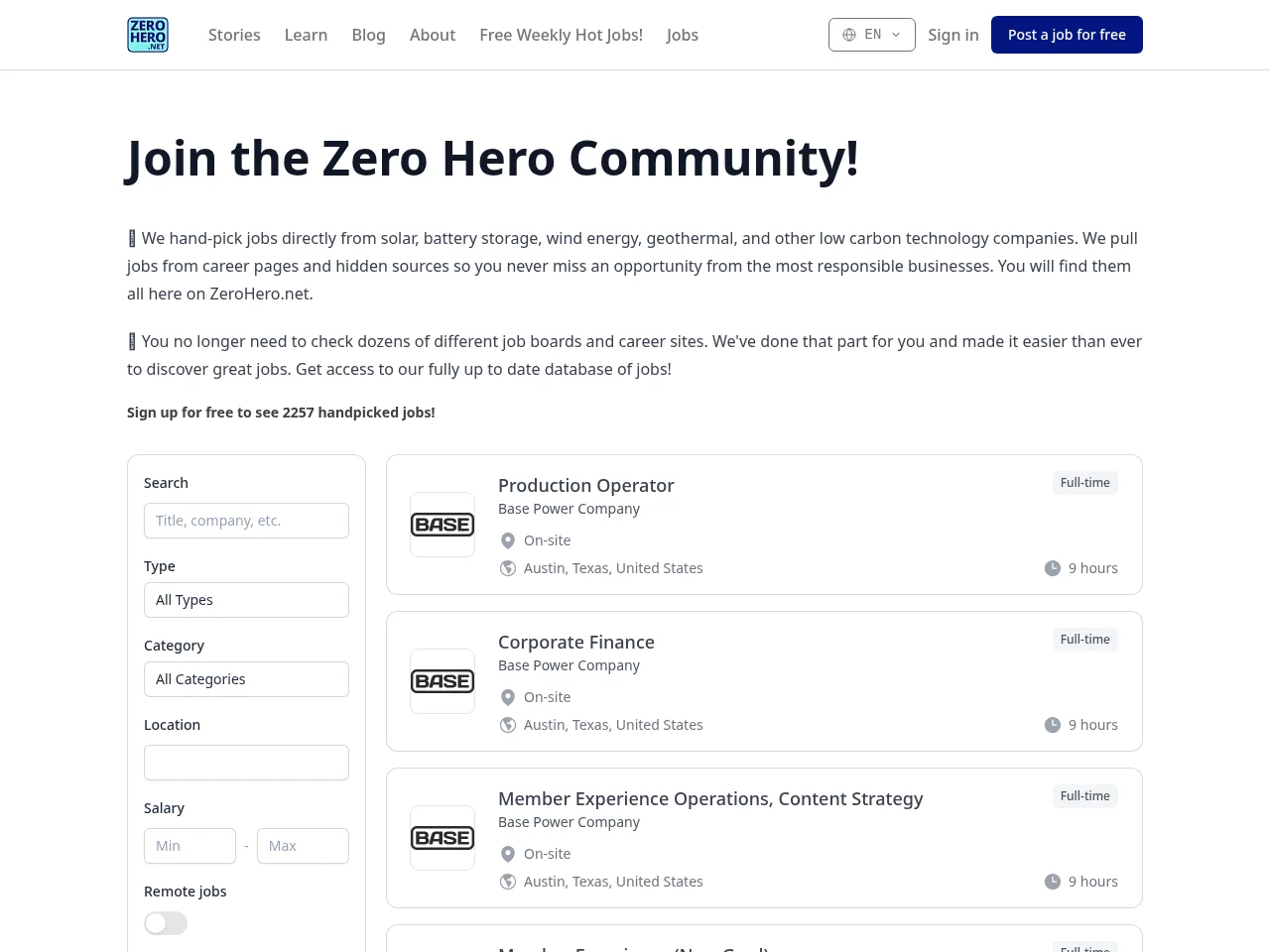Focus the Salary Max field
Image resolution: width=1270 pixels, height=952 pixels.
[303, 846]
